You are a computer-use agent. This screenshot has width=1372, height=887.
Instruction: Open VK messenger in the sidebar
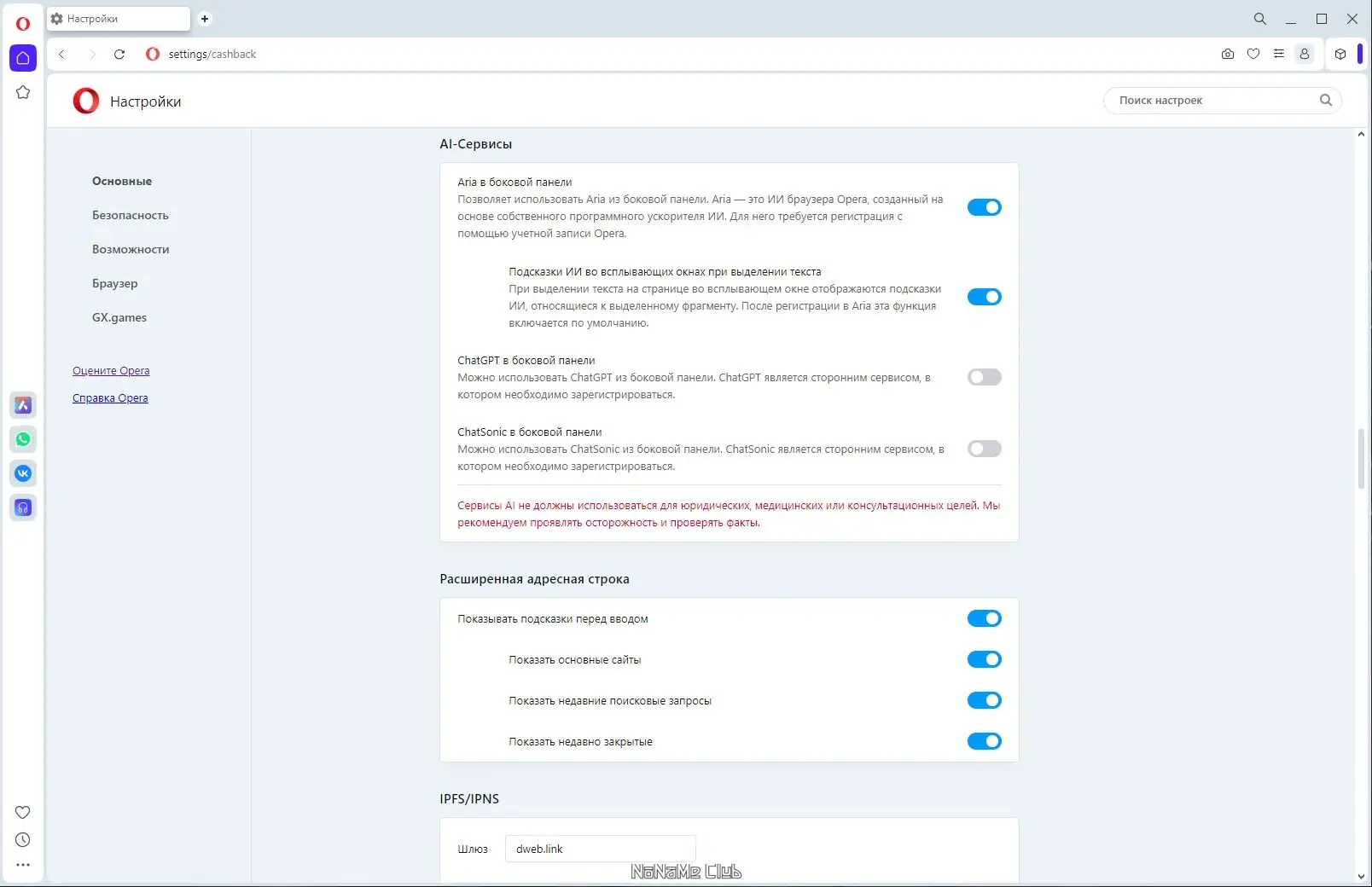click(23, 473)
